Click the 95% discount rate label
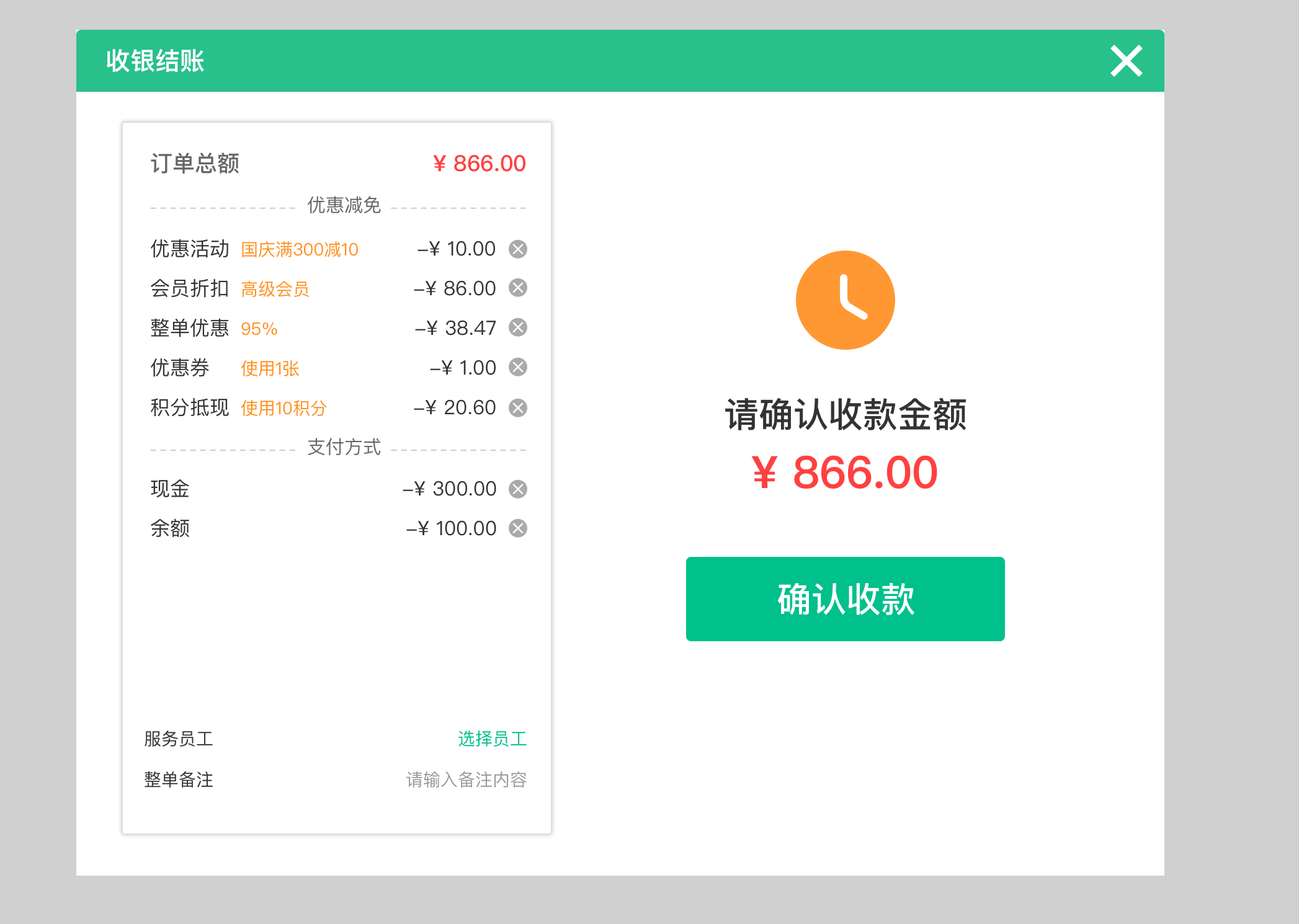Viewport: 1299px width, 924px height. 258,328
